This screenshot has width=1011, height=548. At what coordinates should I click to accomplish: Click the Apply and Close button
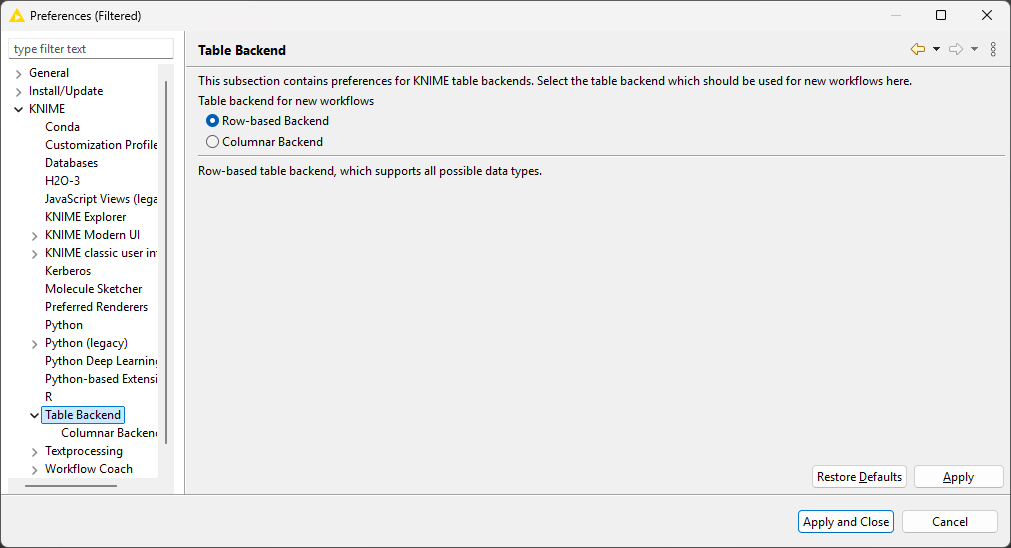point(846,522)
